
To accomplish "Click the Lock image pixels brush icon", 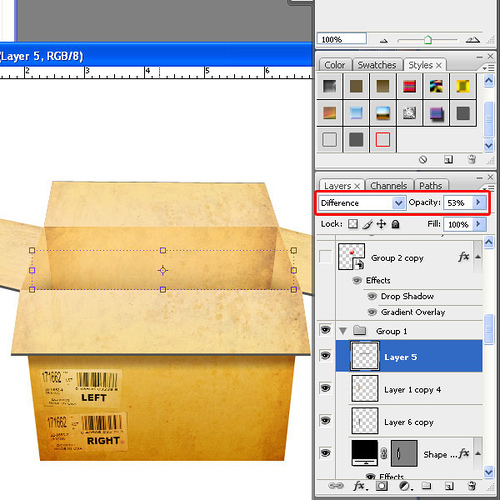I will click(367, 224).
